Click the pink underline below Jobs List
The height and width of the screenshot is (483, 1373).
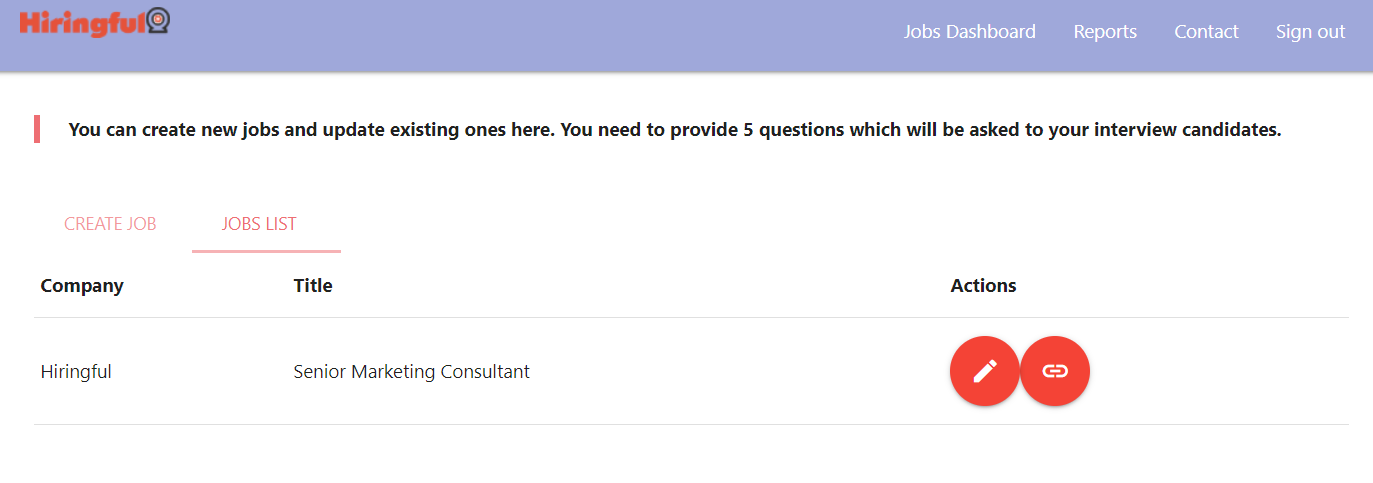pyautogui.click(x=266, y=251)
